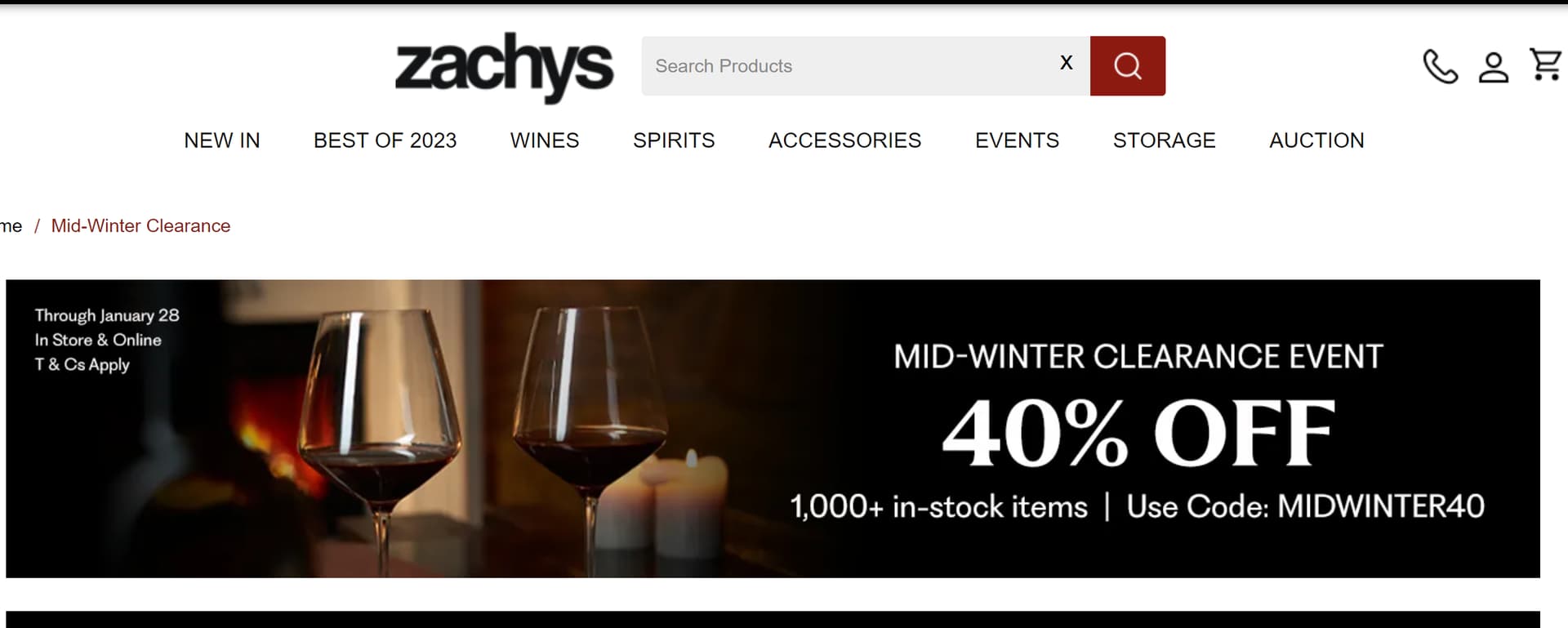Clear the search box with the X
Viewport: 1568px width, 628px height.
pos(1066,63)
